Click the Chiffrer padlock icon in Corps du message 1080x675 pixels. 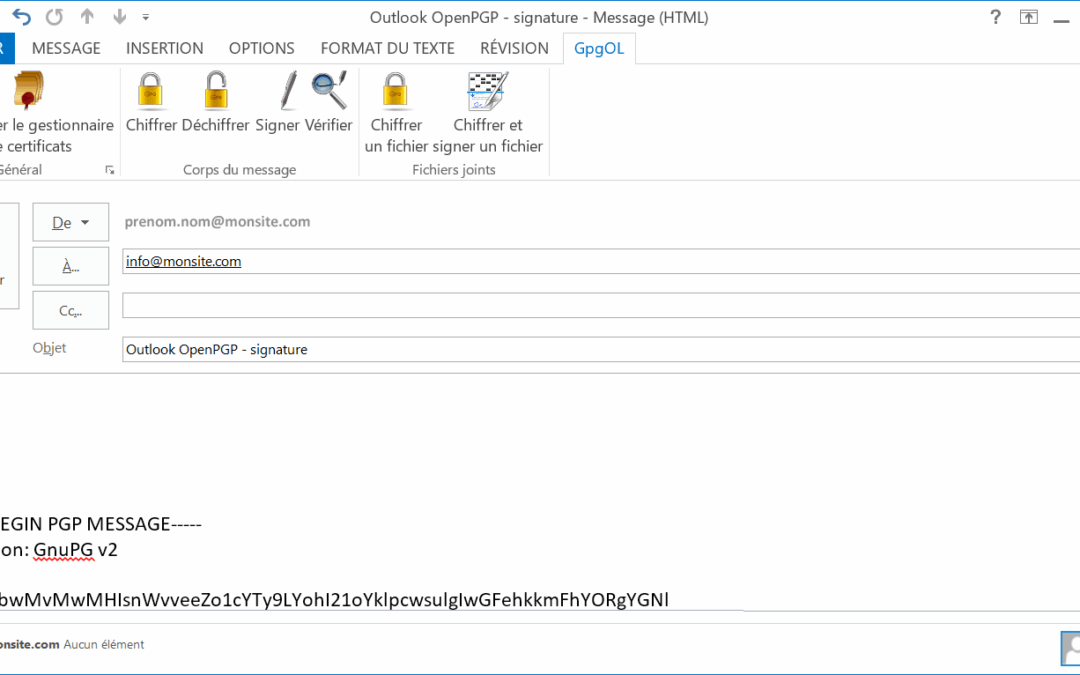point(150,90)
